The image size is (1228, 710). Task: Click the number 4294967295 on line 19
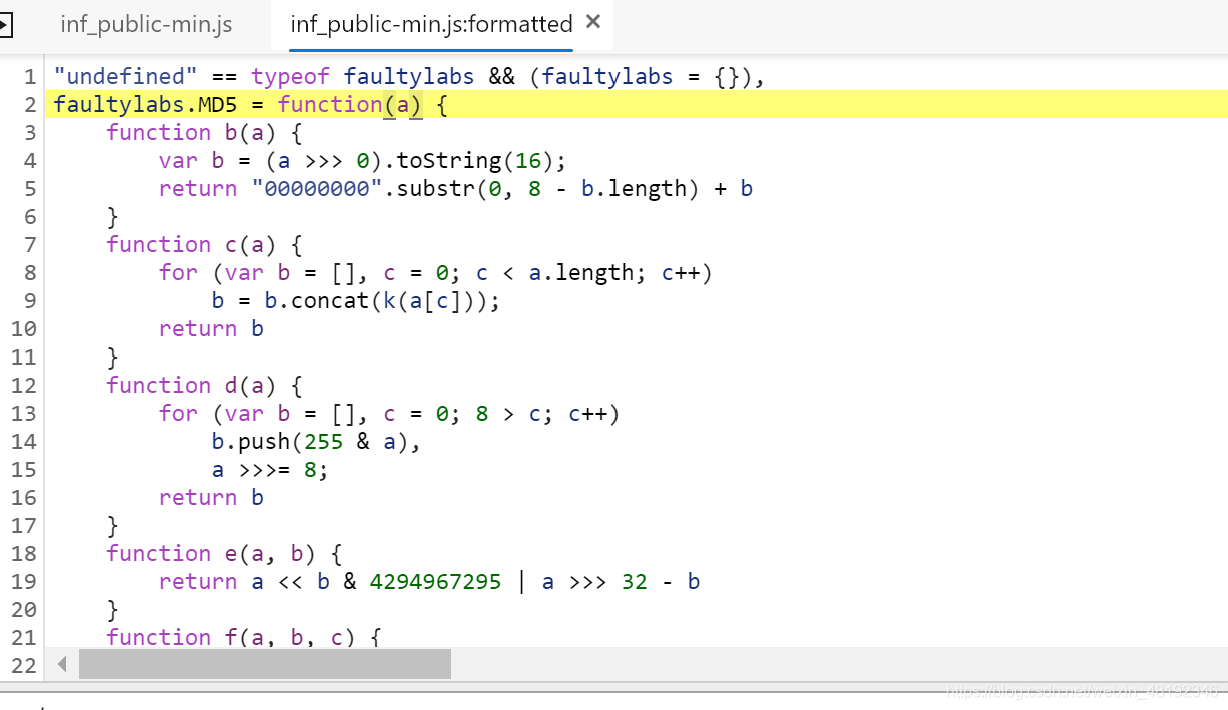(435, 581)
